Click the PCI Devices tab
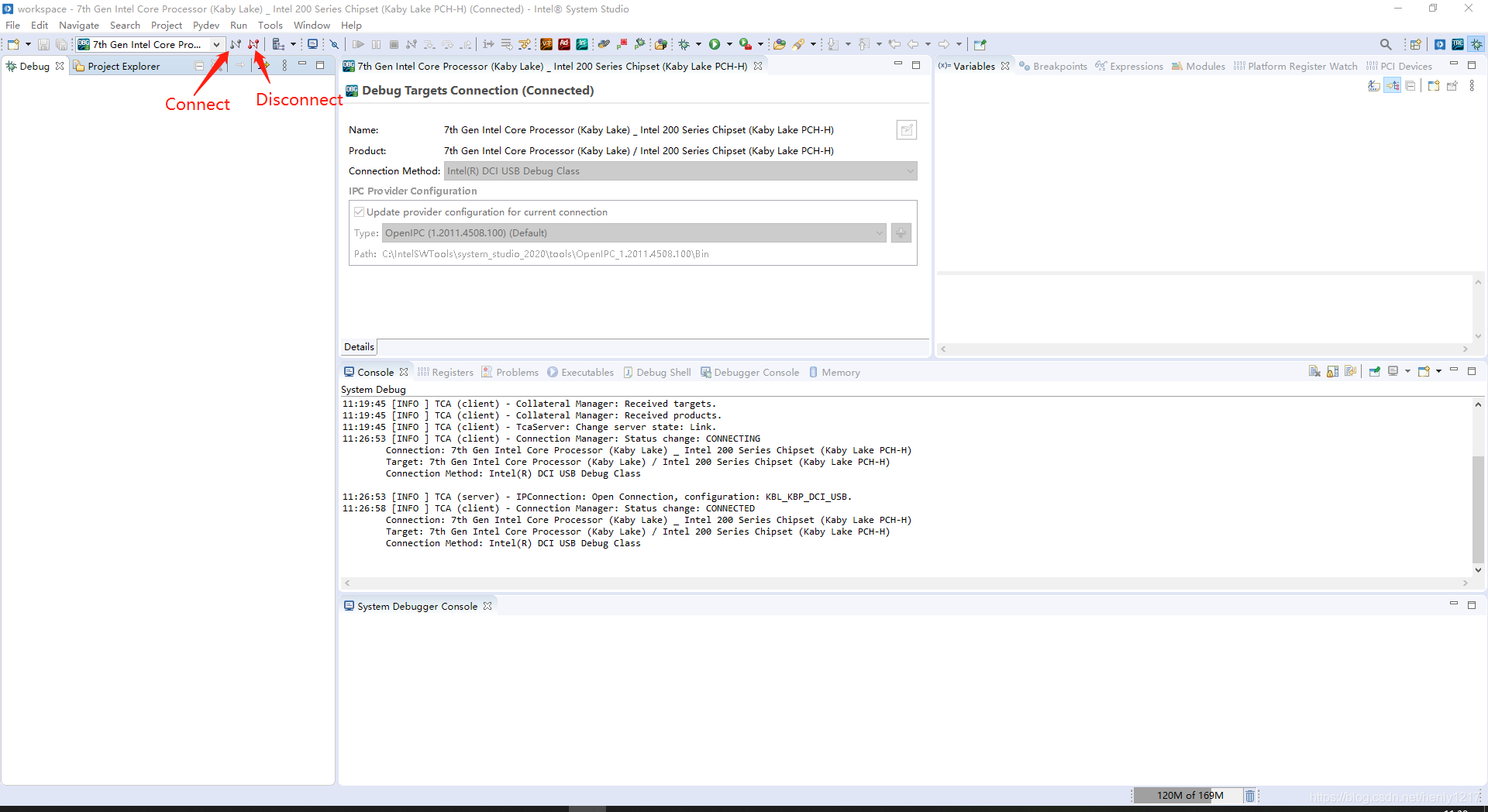Image resolution: width=1488 pixels, height=812 pixels. pos(1399,66)
